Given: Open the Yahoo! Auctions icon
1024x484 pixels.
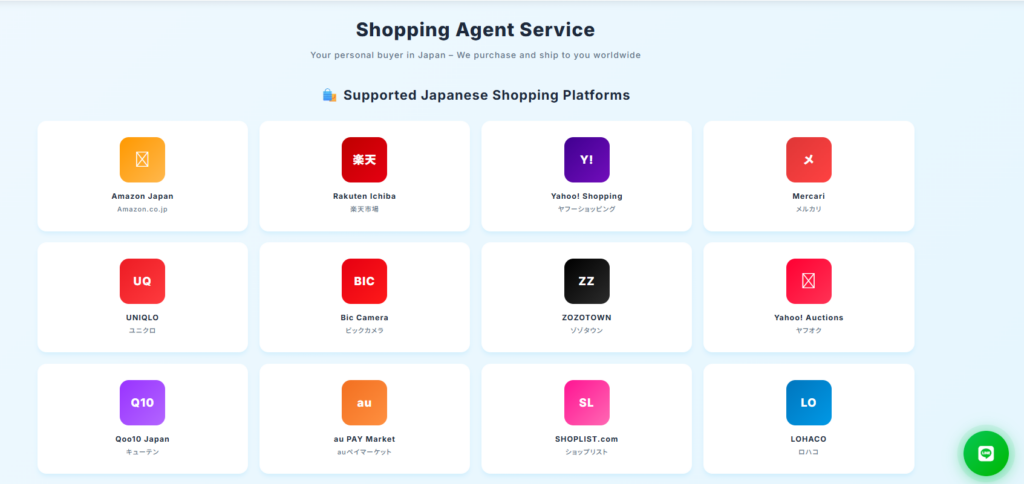Looking at the screenshot, I should 808,281.
